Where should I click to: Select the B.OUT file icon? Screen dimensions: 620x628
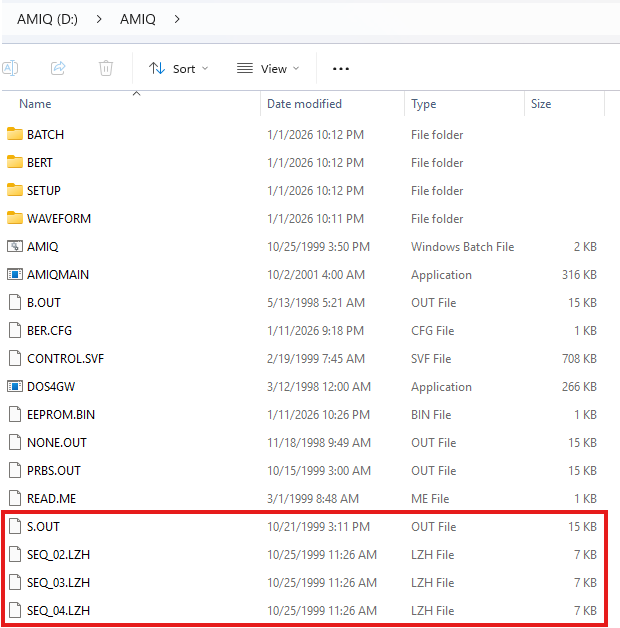coord(15,302)
